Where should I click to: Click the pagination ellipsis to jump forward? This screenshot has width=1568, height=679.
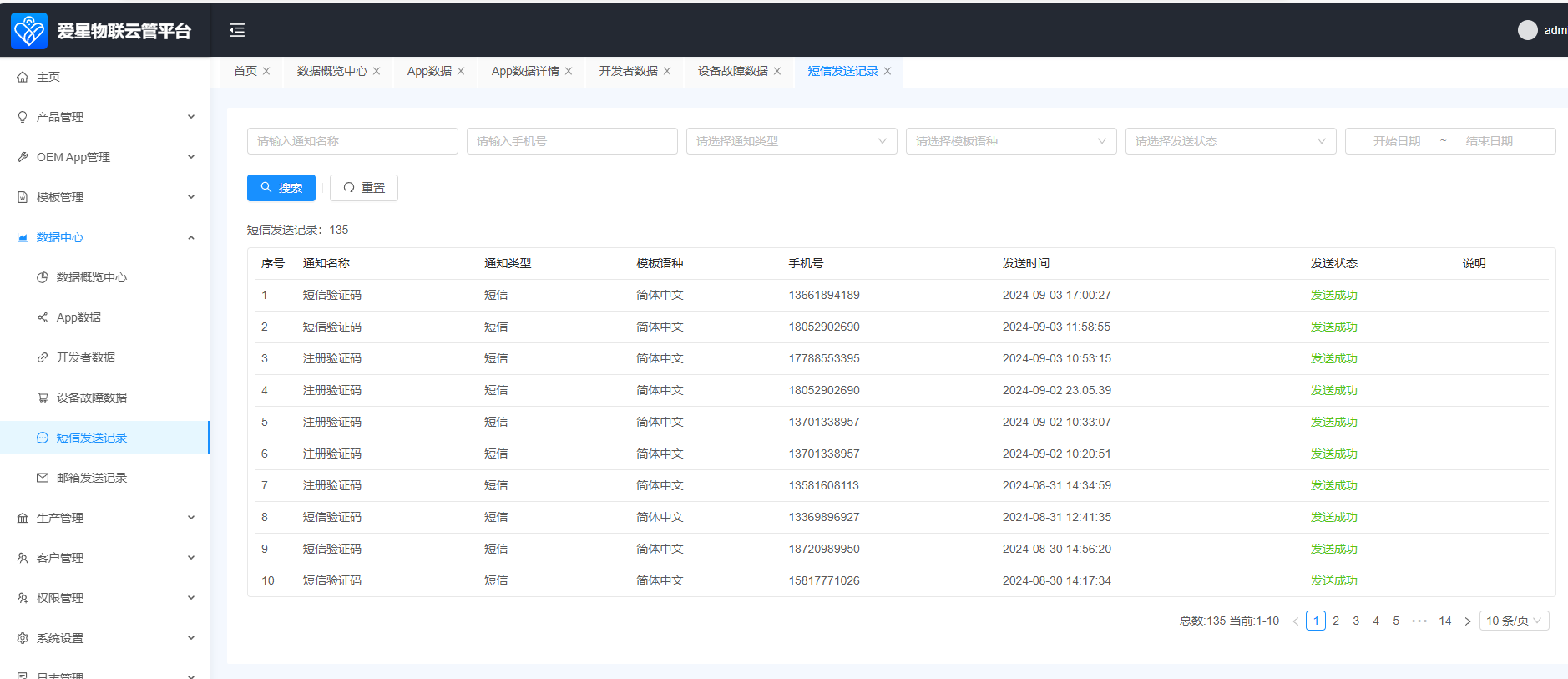click(1419, 621)
